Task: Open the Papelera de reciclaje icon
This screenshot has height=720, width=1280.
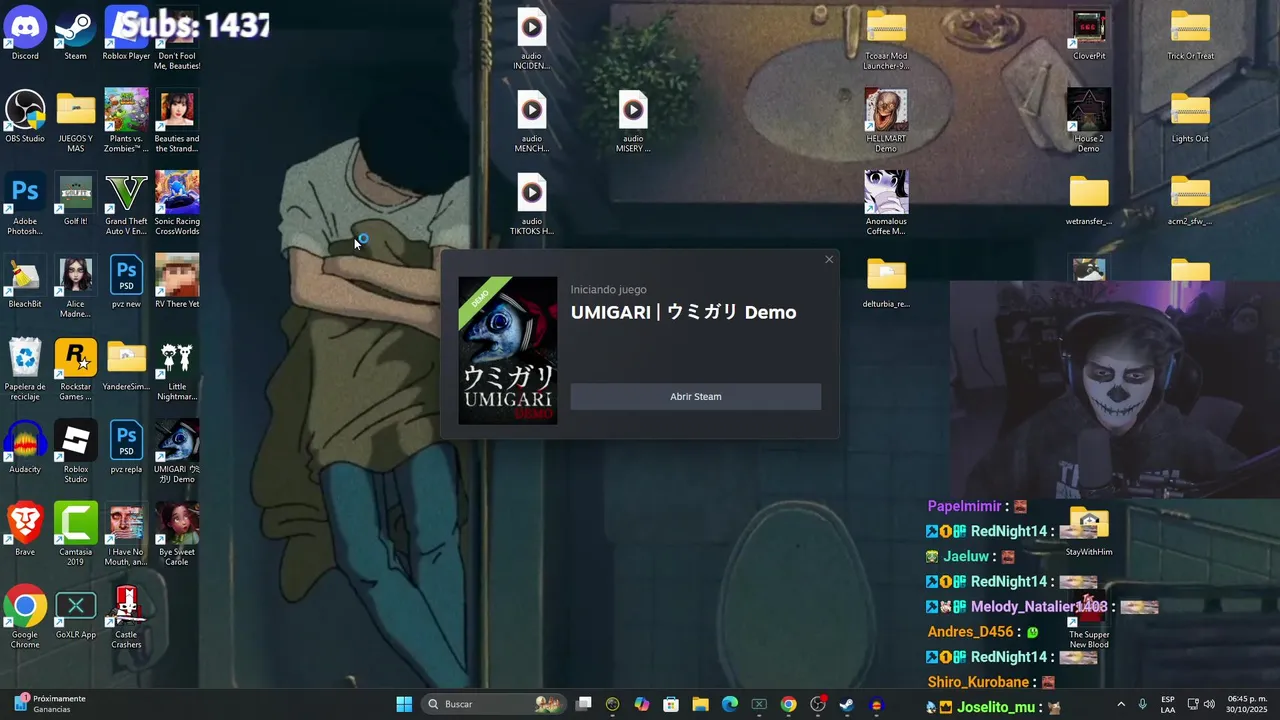Action: coord(25,370)
